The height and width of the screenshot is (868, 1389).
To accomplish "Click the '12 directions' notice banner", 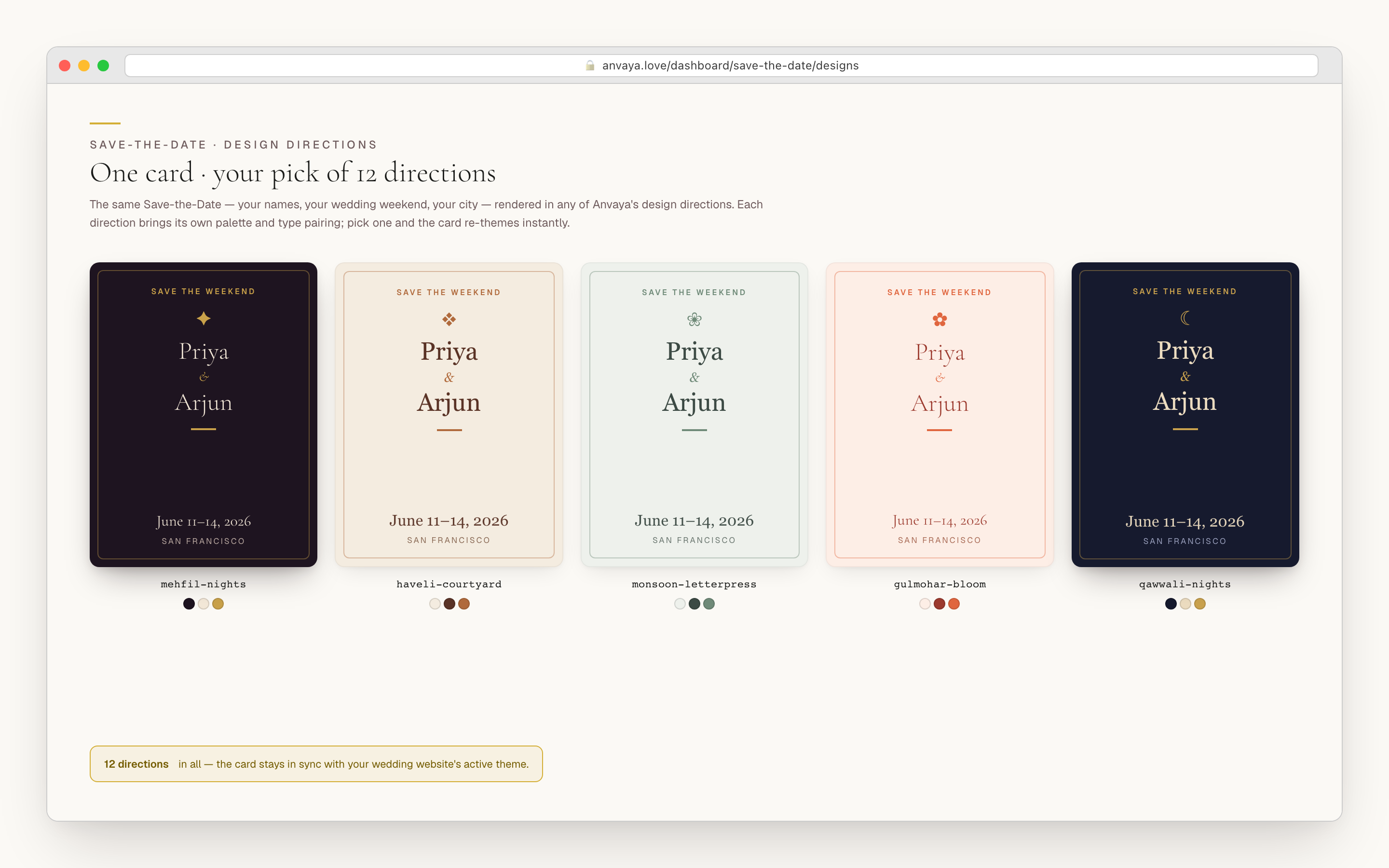I will pyautogui.click(x=316, y=764).
